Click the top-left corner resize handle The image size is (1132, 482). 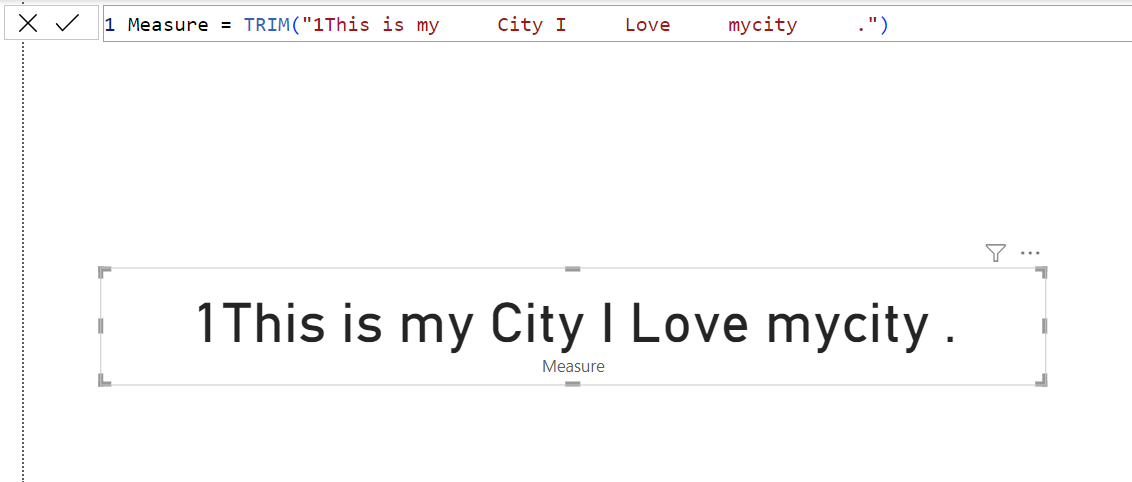103,271
